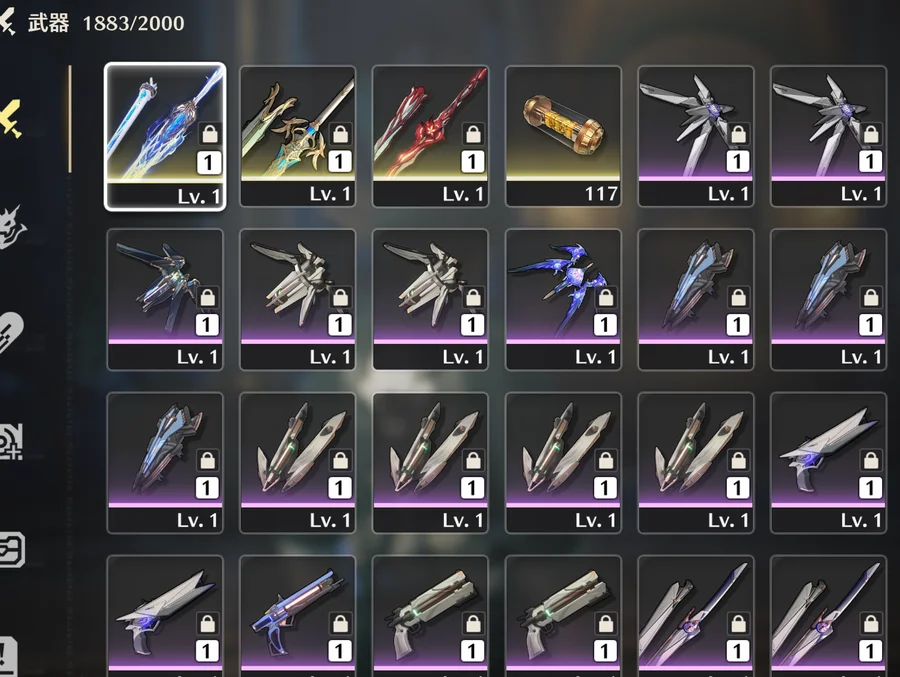
Task: Click the weapon count 1883/2000 label
Action: (x=133, y=24)
